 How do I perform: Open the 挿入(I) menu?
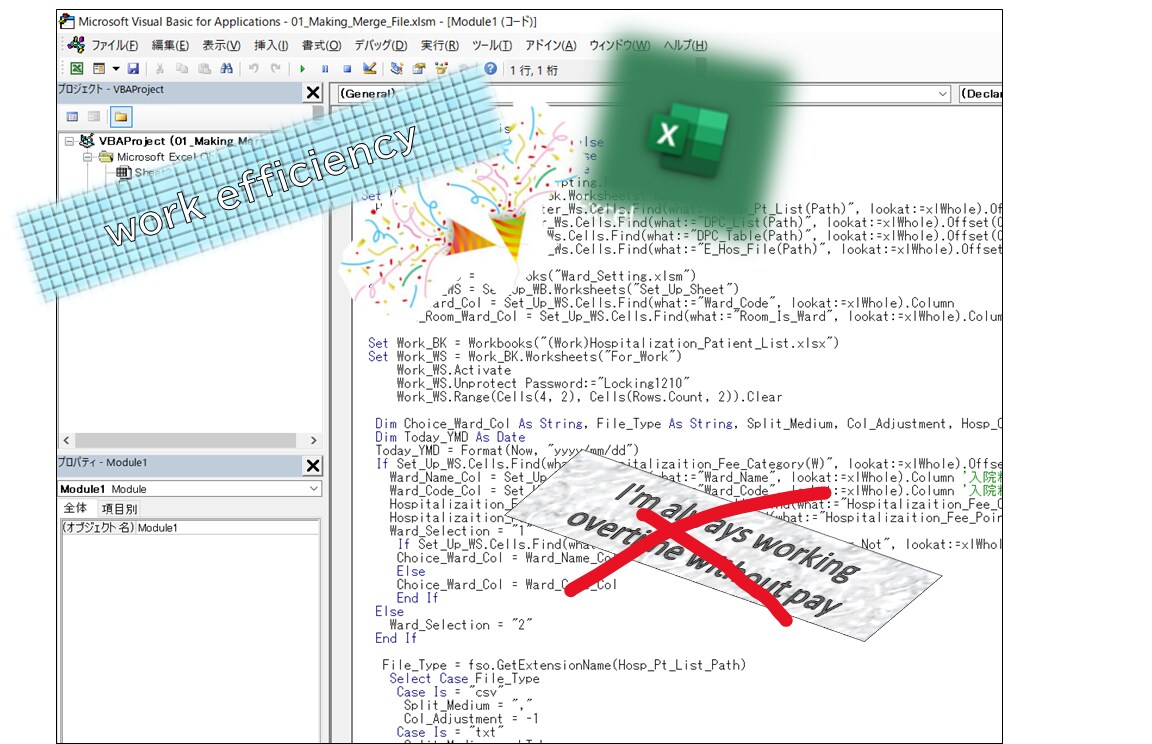(x=271, y=46)
